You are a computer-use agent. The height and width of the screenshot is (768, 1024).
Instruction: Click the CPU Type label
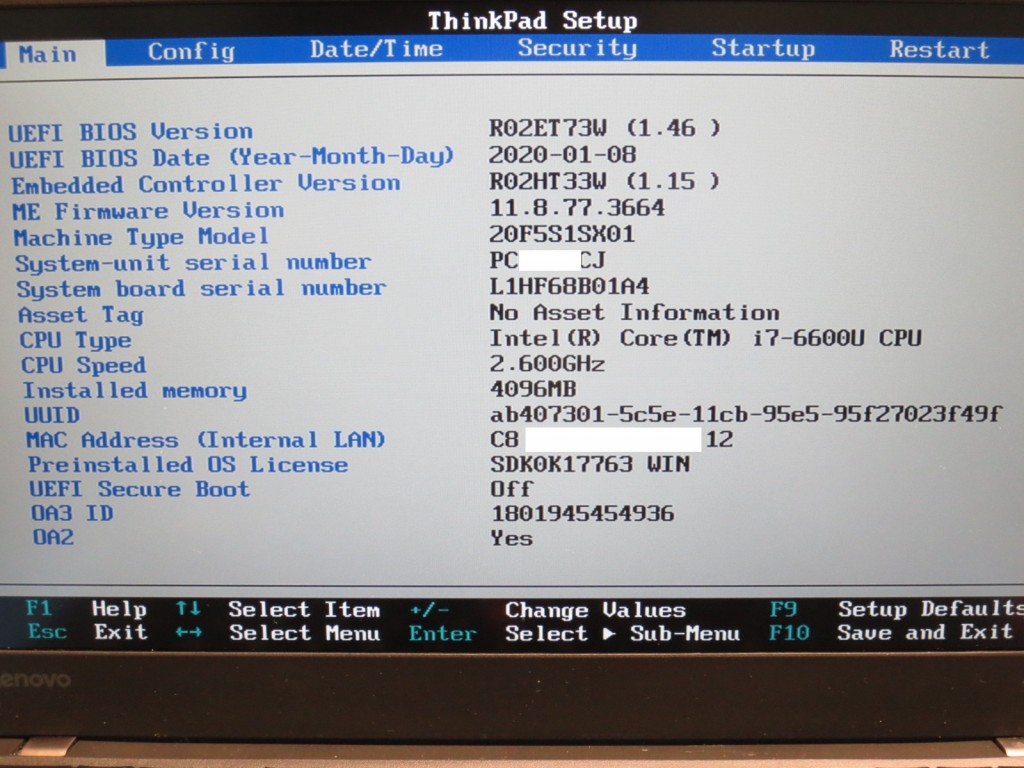click(75, 340)
